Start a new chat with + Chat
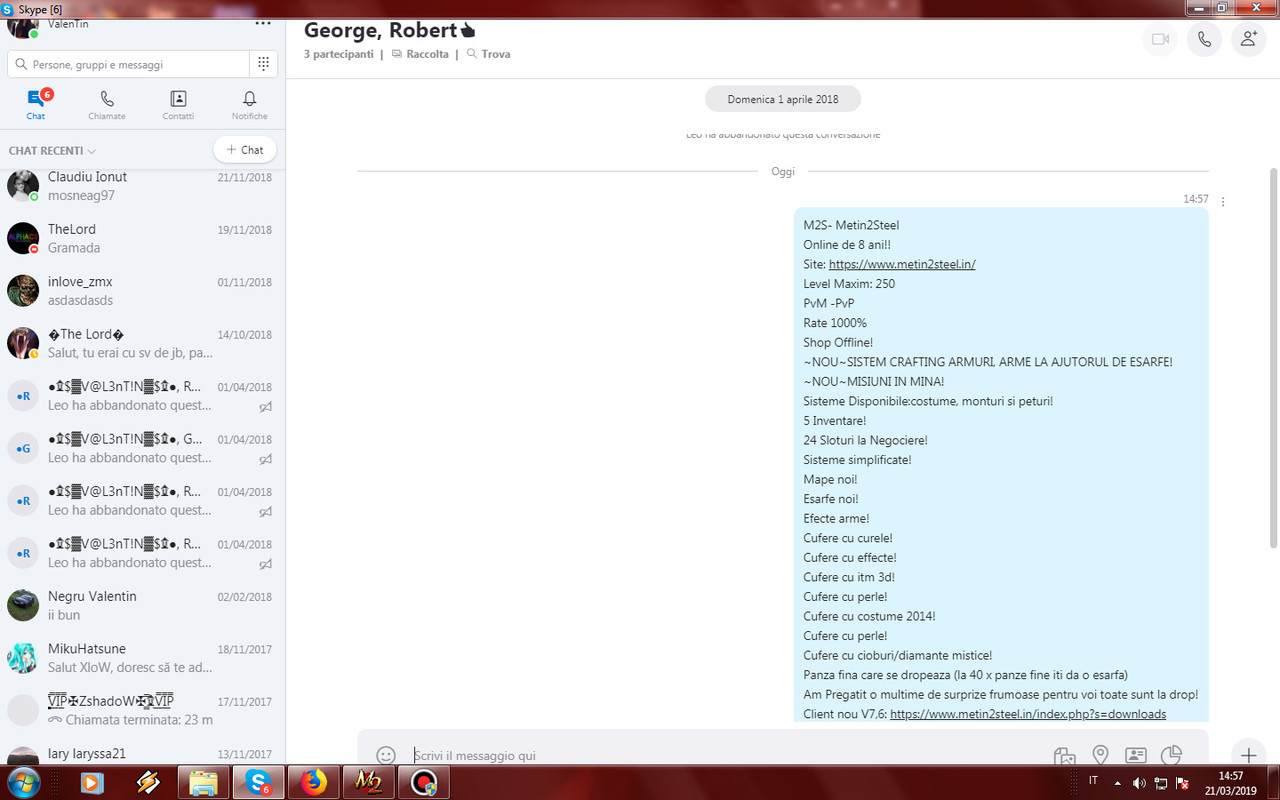 tap(245, 150)
